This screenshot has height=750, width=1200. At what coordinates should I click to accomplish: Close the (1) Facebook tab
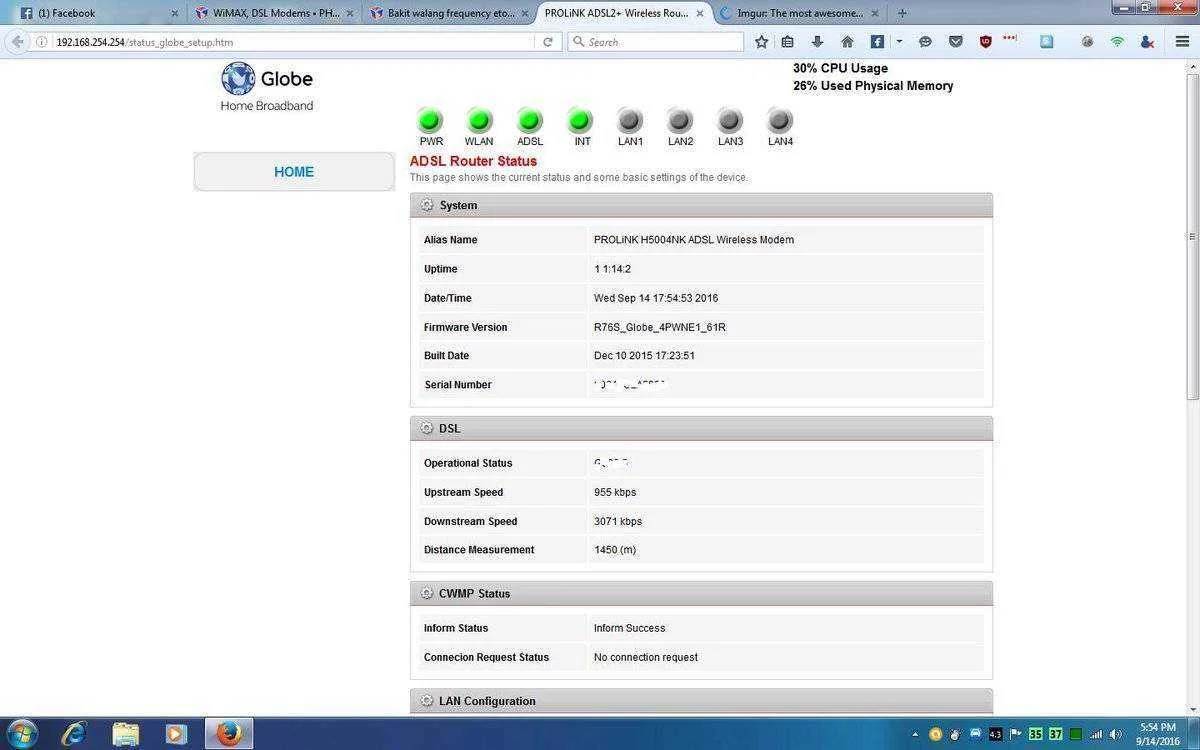point(175,13)
